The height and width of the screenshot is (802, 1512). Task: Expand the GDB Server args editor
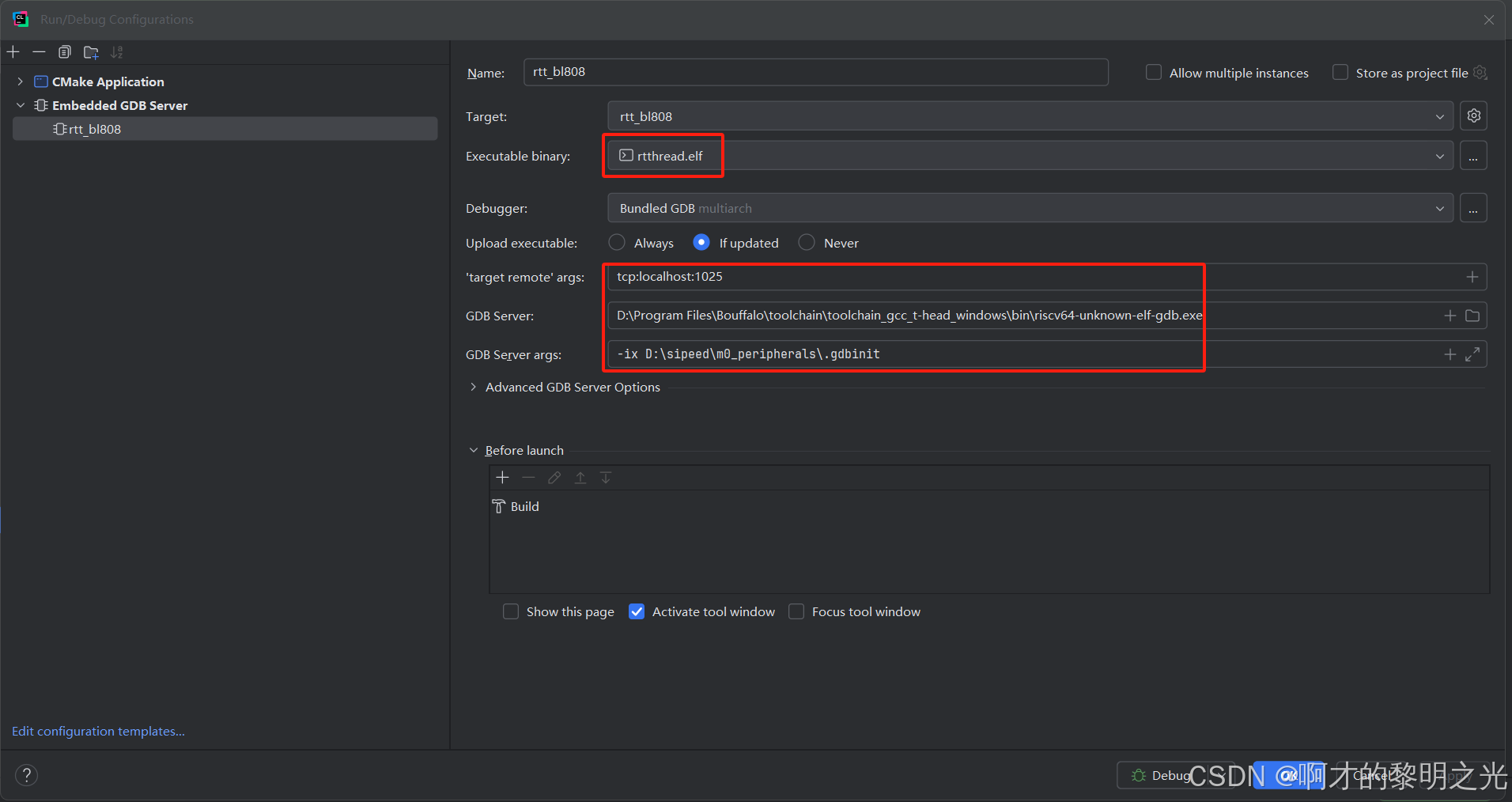tap(1474, 354)
